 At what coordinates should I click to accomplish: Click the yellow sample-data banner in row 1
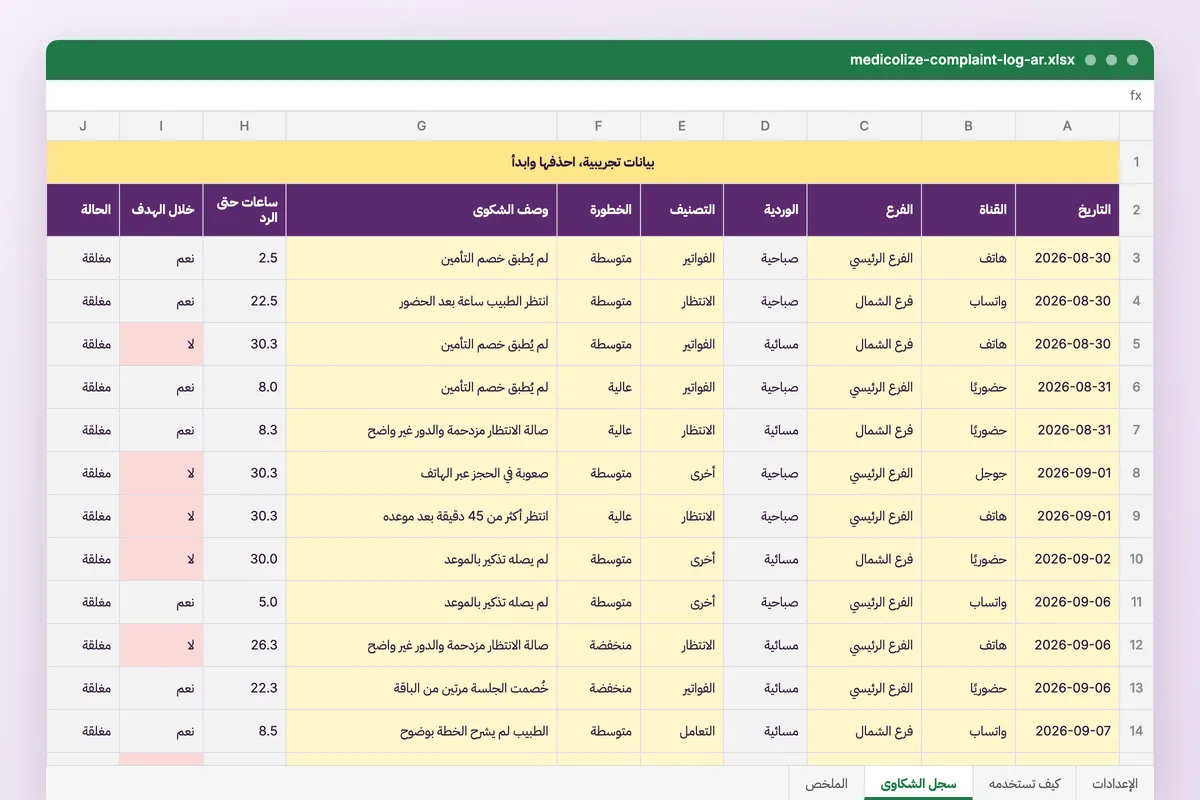point(583,162)
